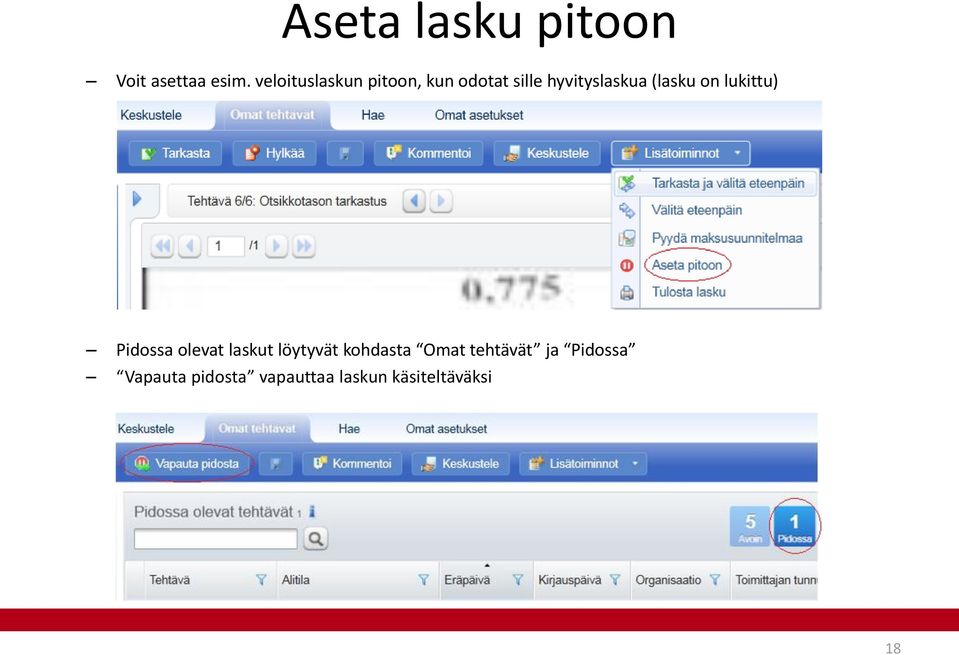Image resolution: width=959 pixels, height=655 pixels.
Task: Click flag button beside Vapauta pidosta
Action: 275,464
